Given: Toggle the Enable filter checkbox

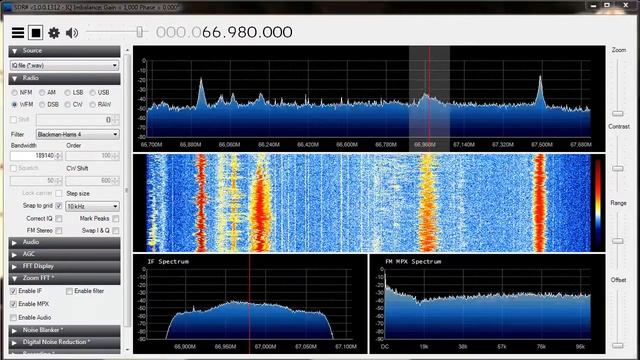Looking at the screenshot, I should coord(69,291).
